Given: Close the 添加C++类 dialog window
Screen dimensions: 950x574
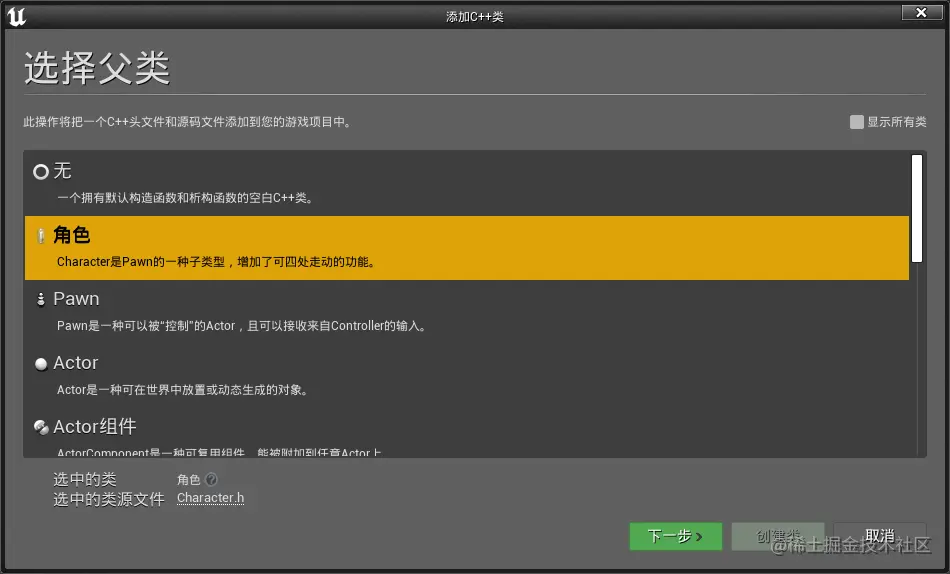Looking at the screenshot, I should [922, 12].
